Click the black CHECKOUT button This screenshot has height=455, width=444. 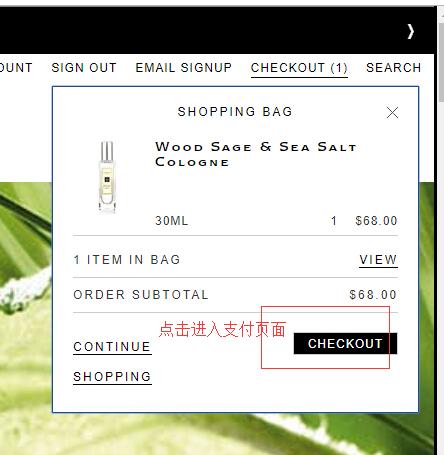[345, 343]
